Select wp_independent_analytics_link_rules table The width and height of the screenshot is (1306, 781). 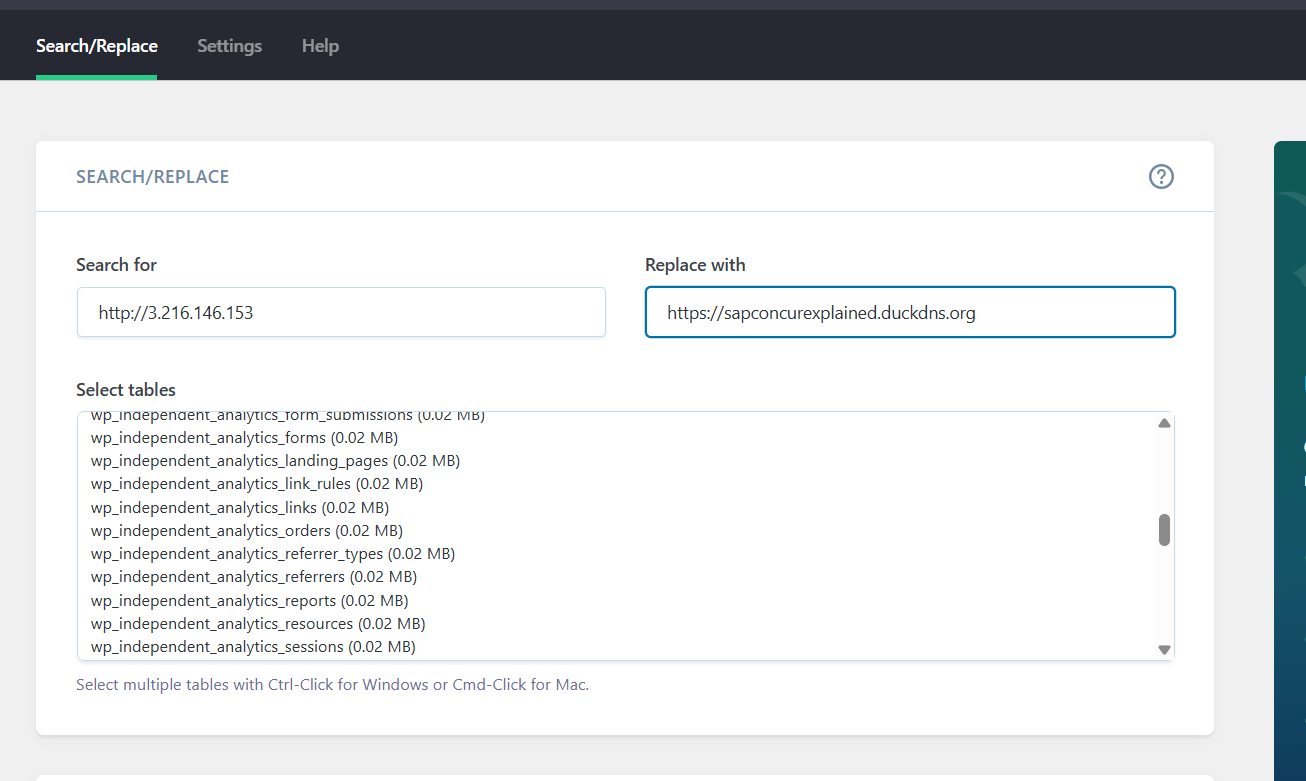coord(256,484)
